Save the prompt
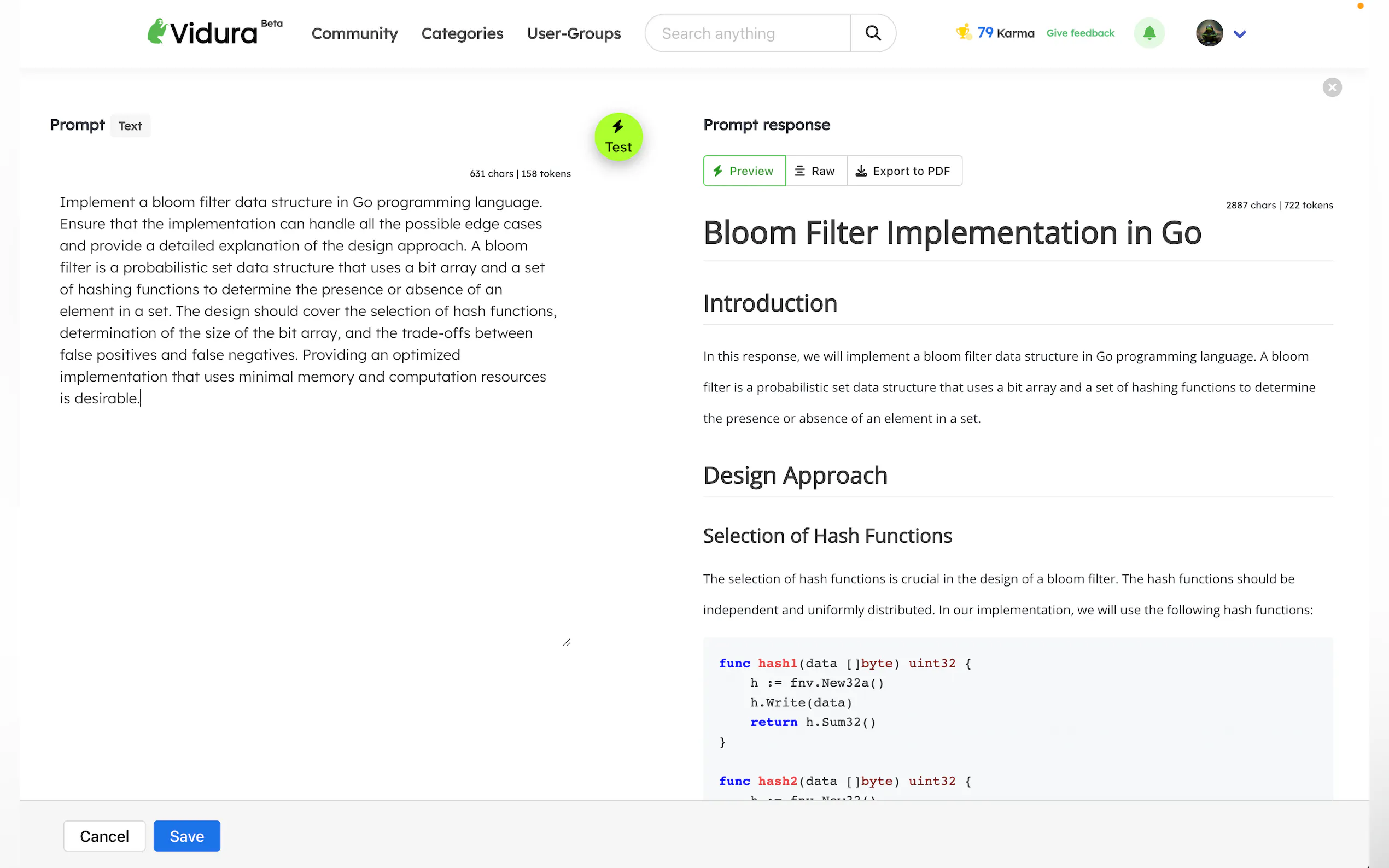The height and width of the screenshot is (868, 1389). [x=186, y=835]
